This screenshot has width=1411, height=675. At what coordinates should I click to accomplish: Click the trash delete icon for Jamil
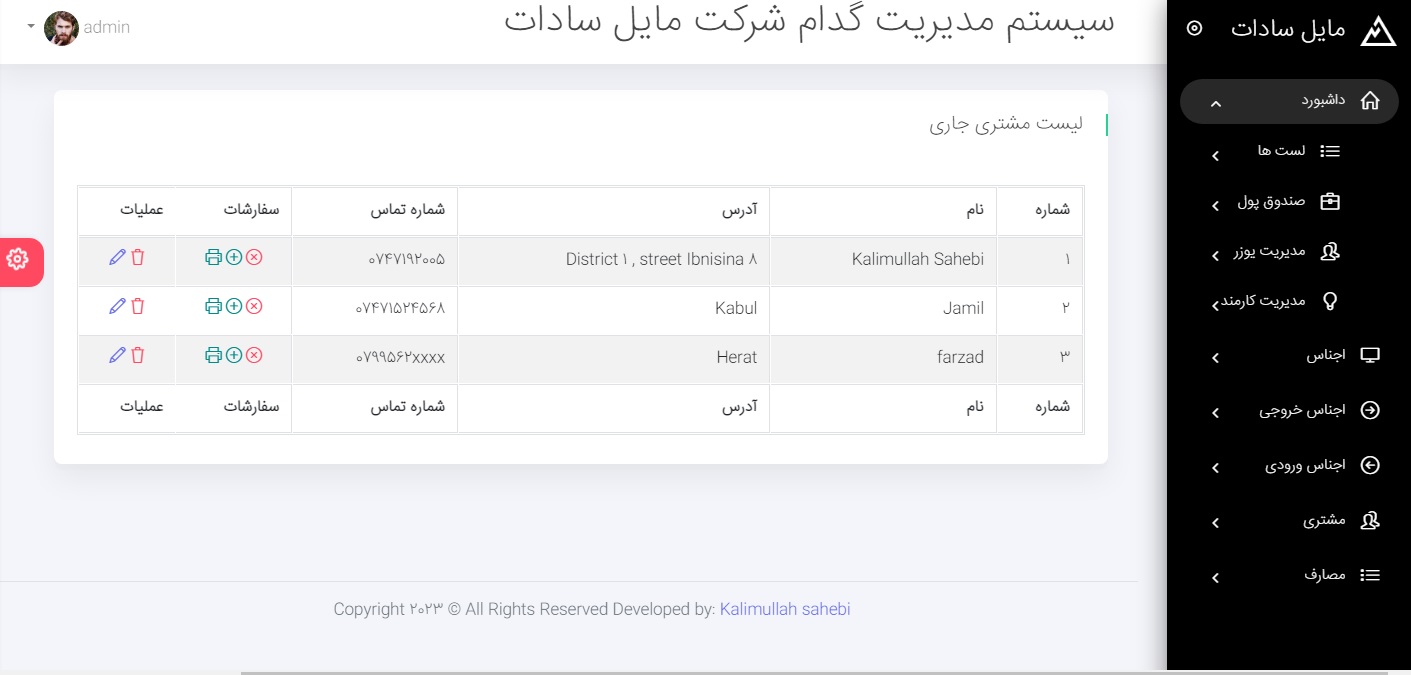pyautogui.click(x=138, y=306)
